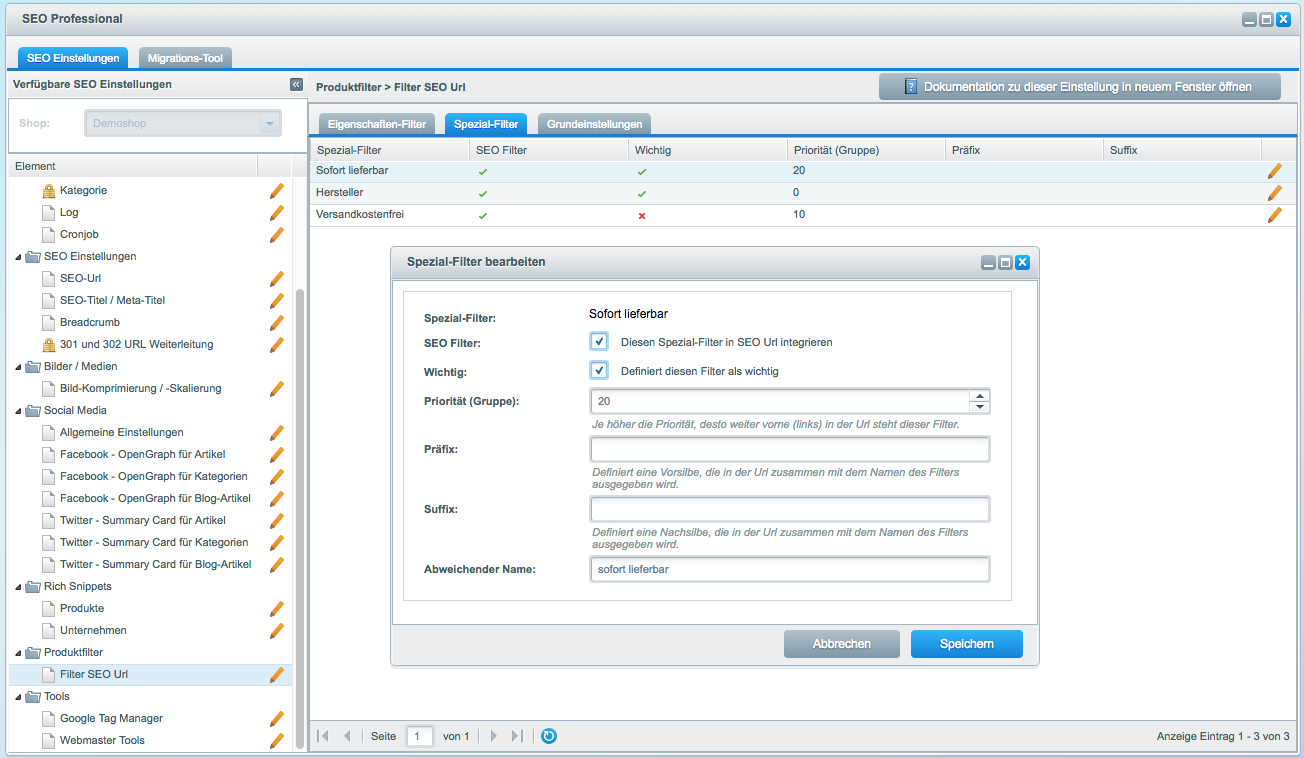Click pencil for Facebook - OpenGraph für Artikel
The height and width of the screenshot is (758, 1304).
pos(277,454)
